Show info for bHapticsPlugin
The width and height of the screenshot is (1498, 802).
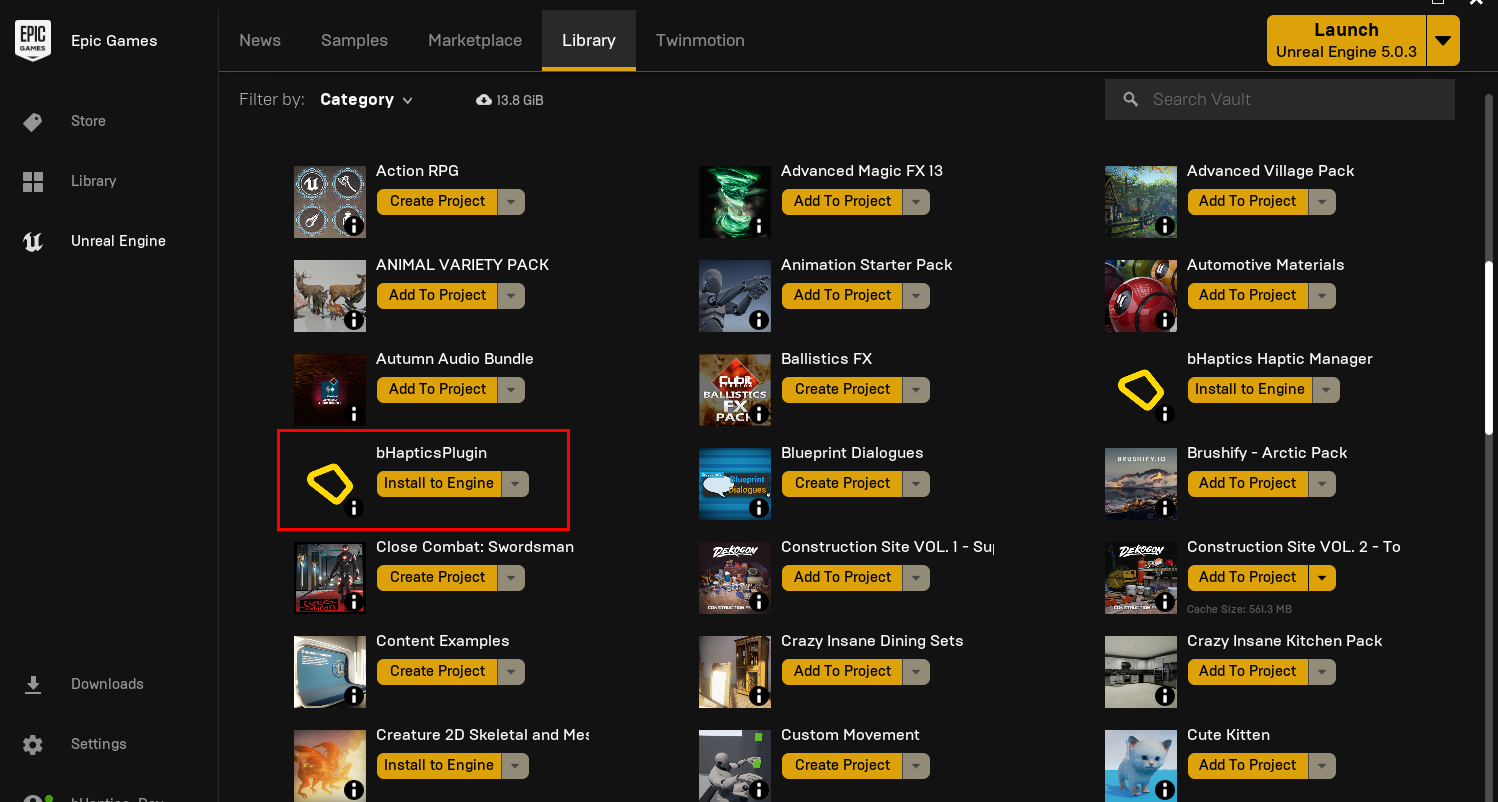pyautogui.click(x=353, y=508)
